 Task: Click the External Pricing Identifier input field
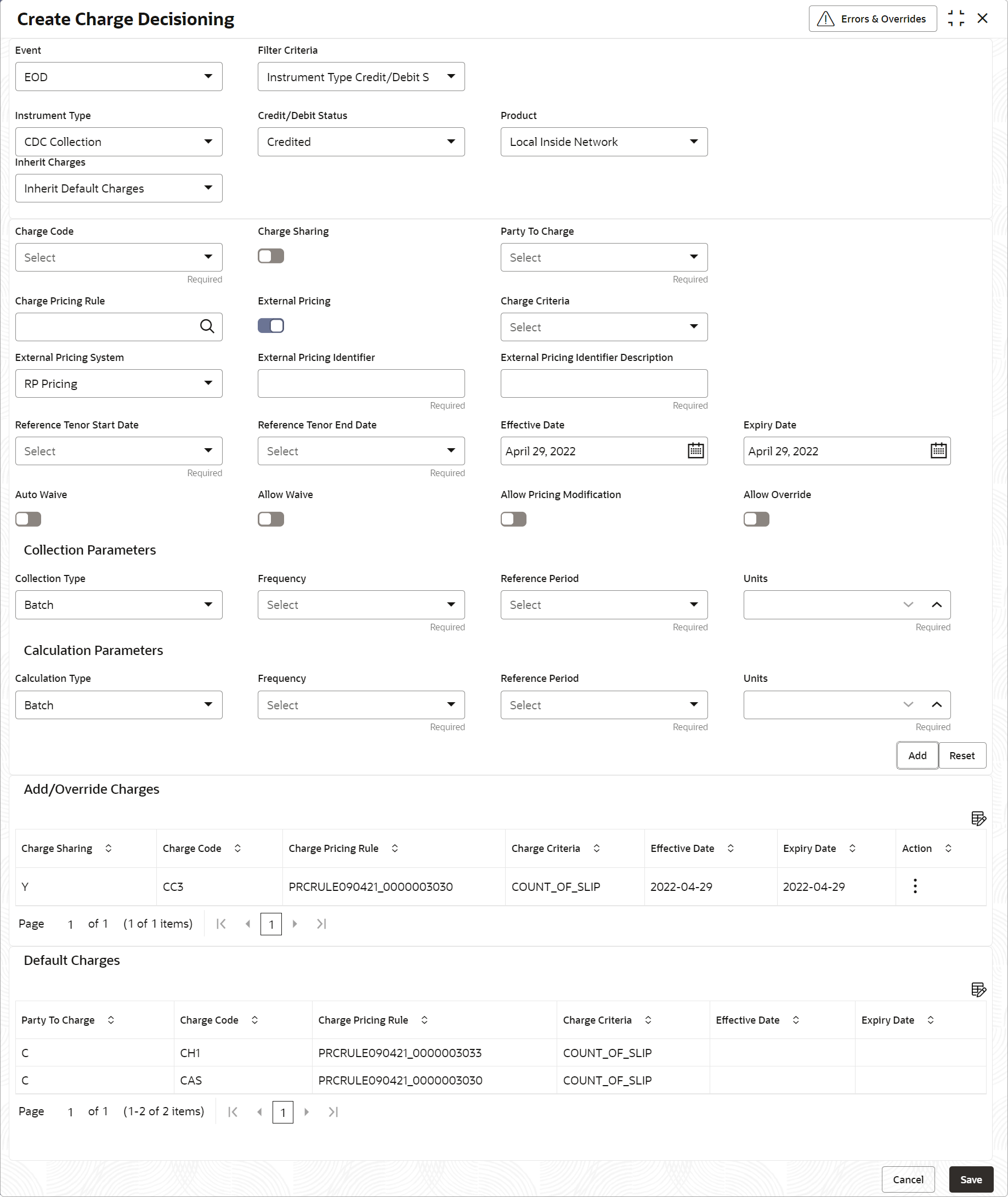pyautogui.click(x=360, y=383)
